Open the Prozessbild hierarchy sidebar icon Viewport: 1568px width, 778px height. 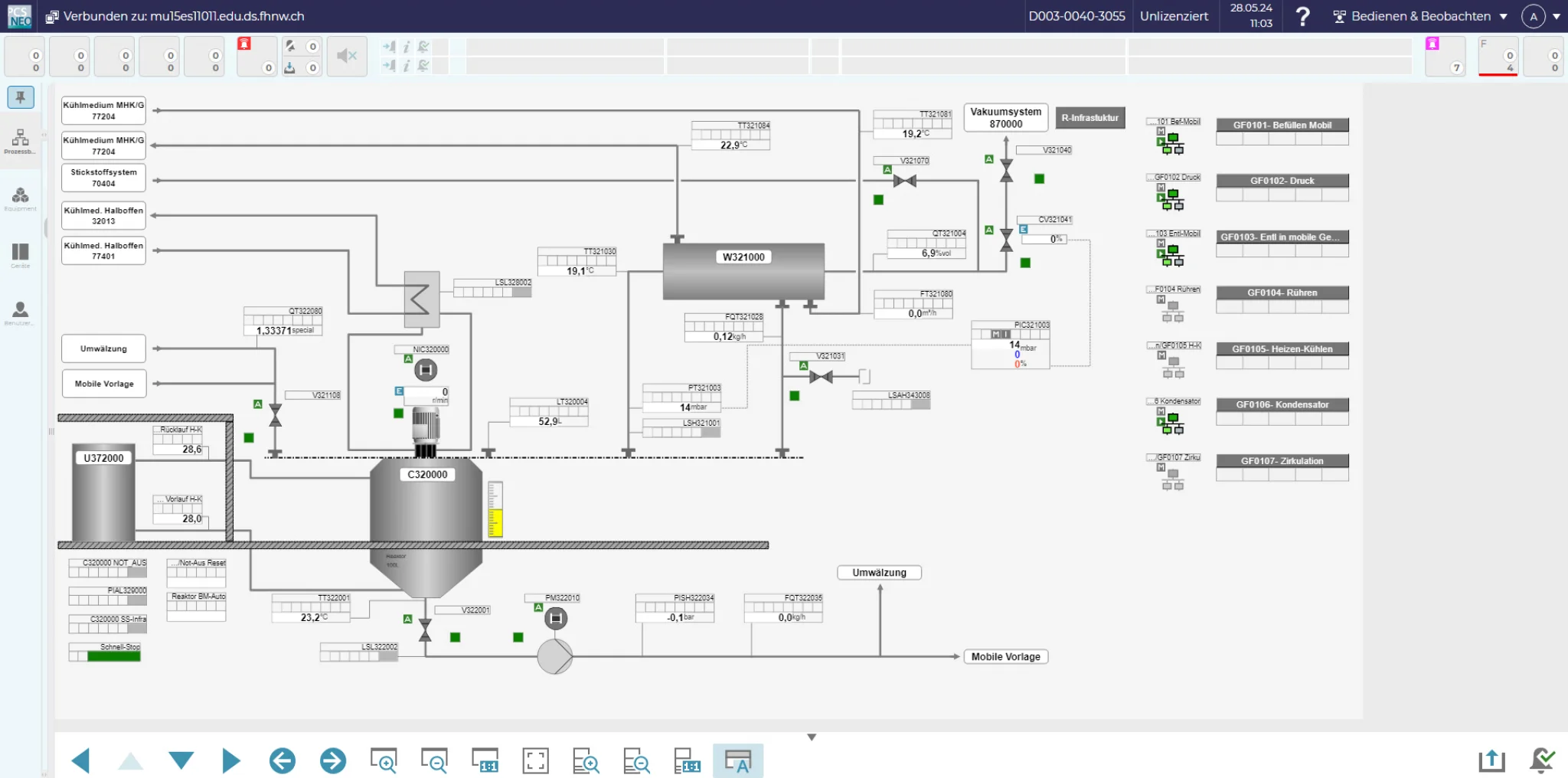click(x=21, y=140)
